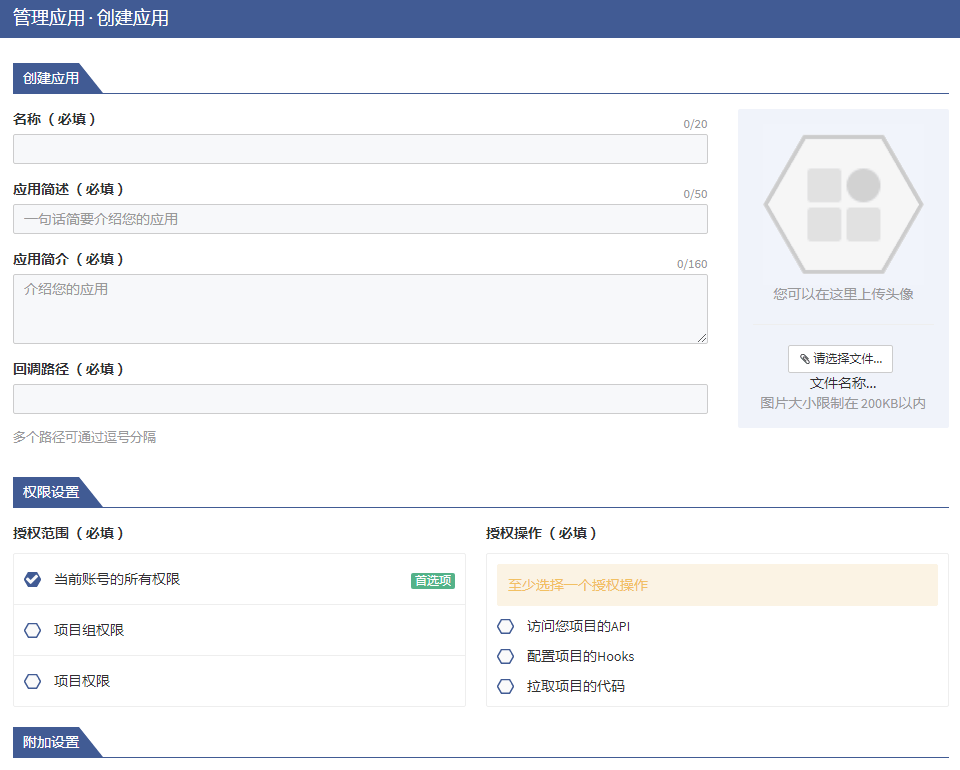The height and width of the screenshot is (770, 960).
Task: Click the 至少选择一个授权操作 warning banner
Action: (x=717, y=585)
